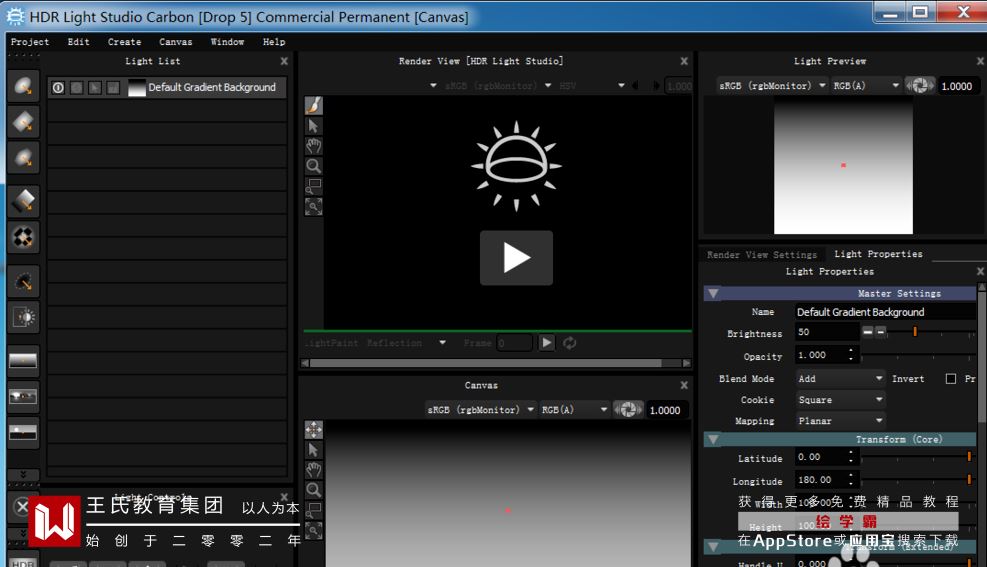This screenshot has width=987, height=567.
Task: Toggle on/off for Default Gradient Background
Action: pos(58,87)
